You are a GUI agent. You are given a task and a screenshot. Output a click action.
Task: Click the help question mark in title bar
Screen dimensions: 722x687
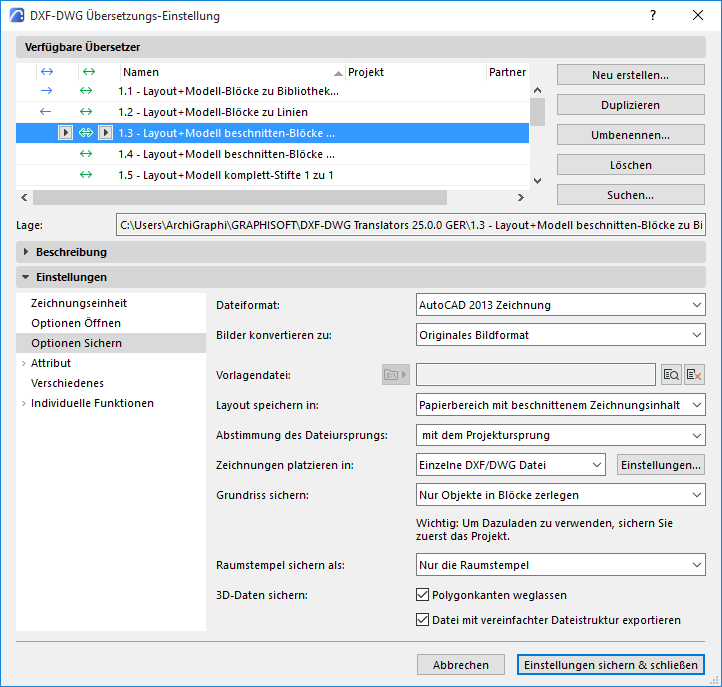(653, 15)
